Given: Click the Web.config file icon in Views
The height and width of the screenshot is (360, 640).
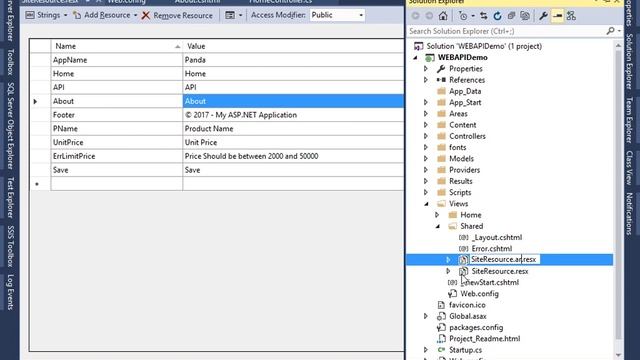Looking at the screenshot, I should click(452, 293).
